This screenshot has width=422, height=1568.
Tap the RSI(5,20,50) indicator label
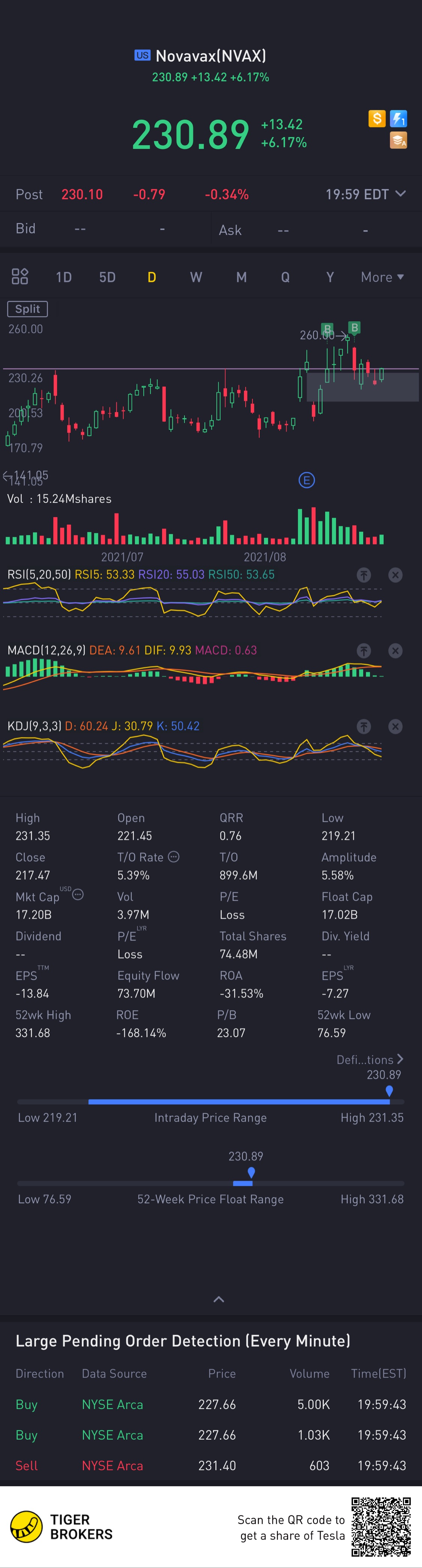[x=39, y=575]
